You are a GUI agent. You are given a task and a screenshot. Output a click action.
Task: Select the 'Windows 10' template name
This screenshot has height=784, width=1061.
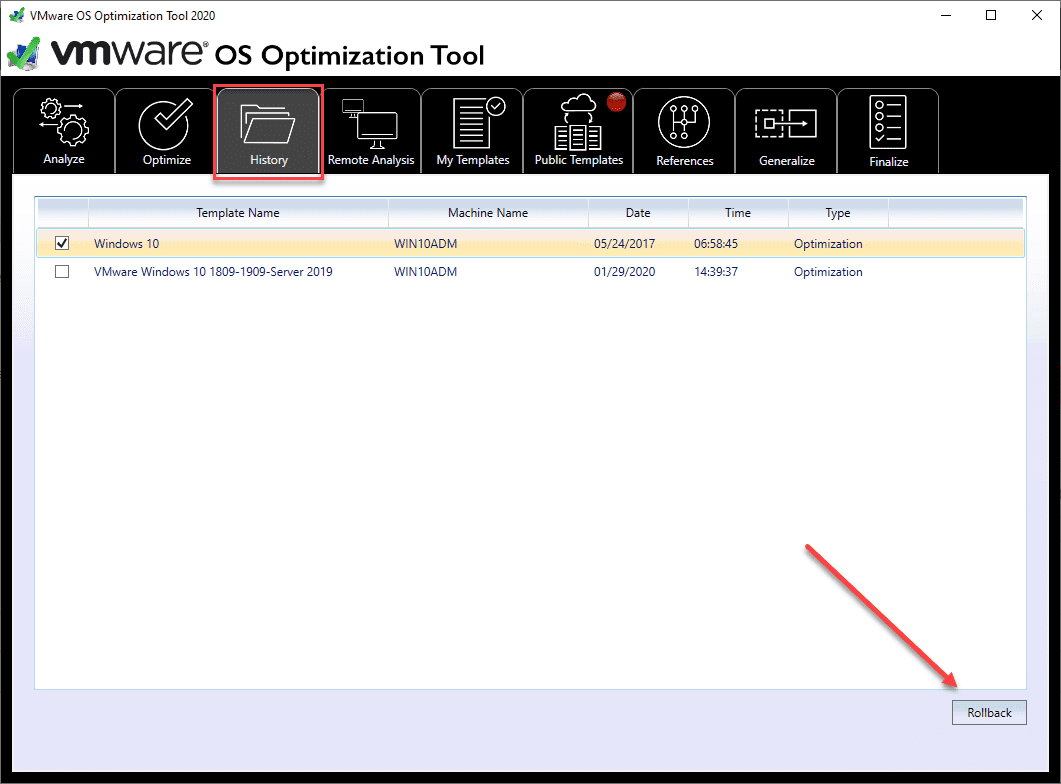pos(127,244)
